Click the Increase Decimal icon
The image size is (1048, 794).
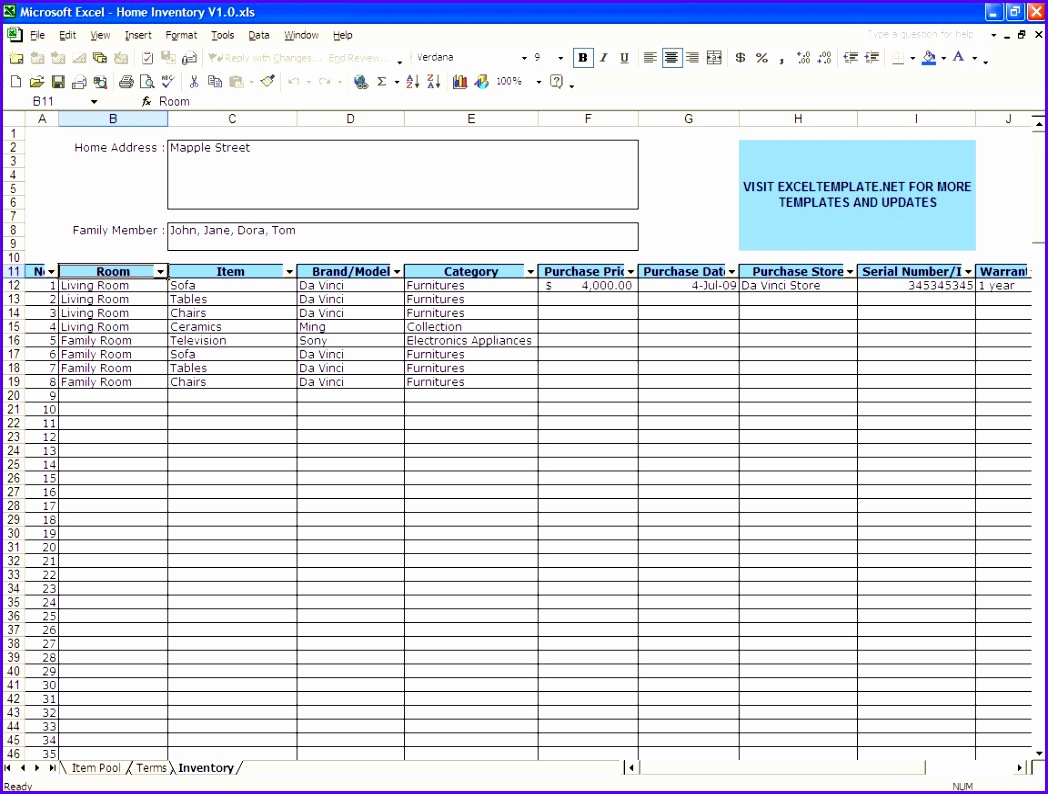point(805,58)
